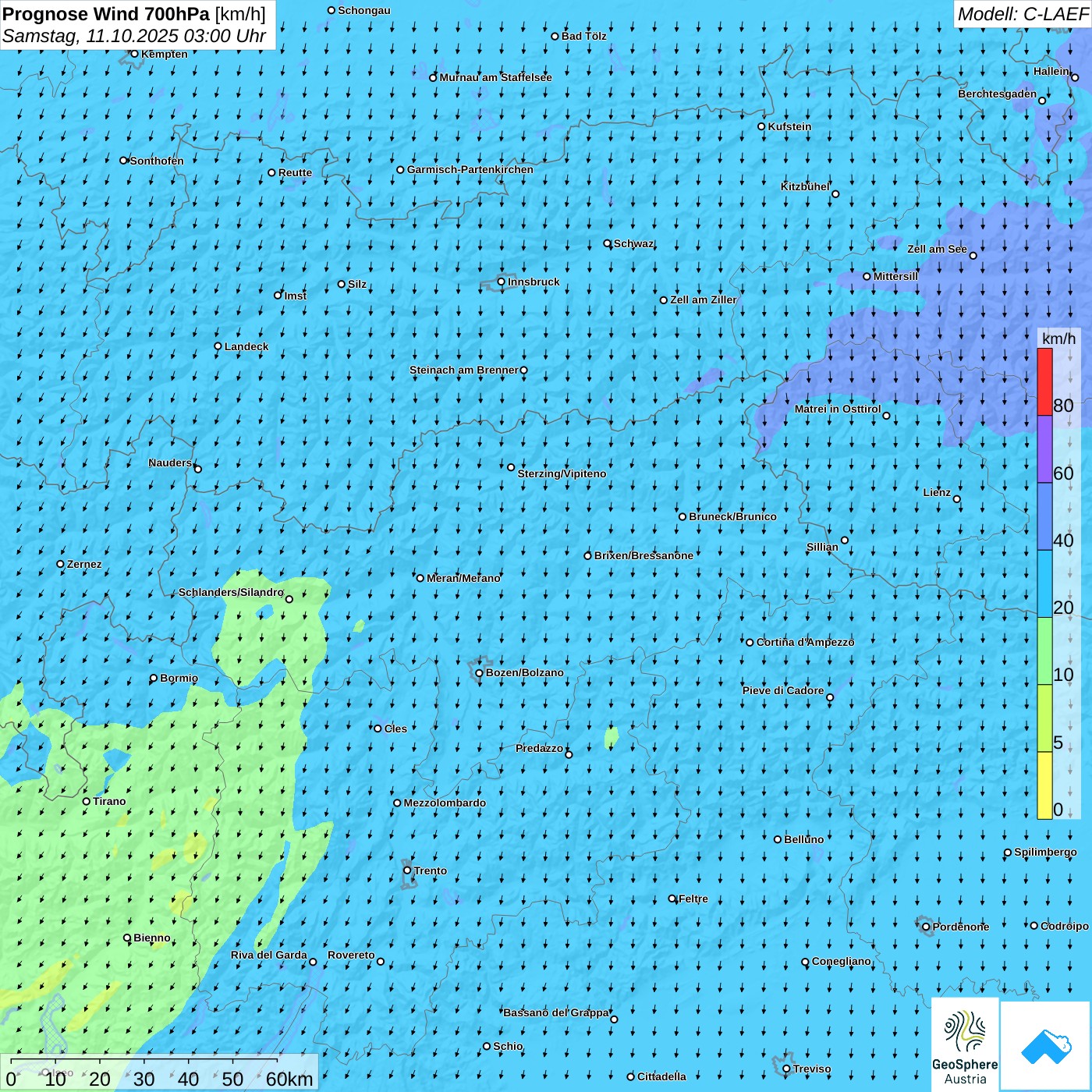The height and width of the screenshot is (1092, 1092).
Task: Click the 'Mezzolombardo' label
Action: coord(445,803)
